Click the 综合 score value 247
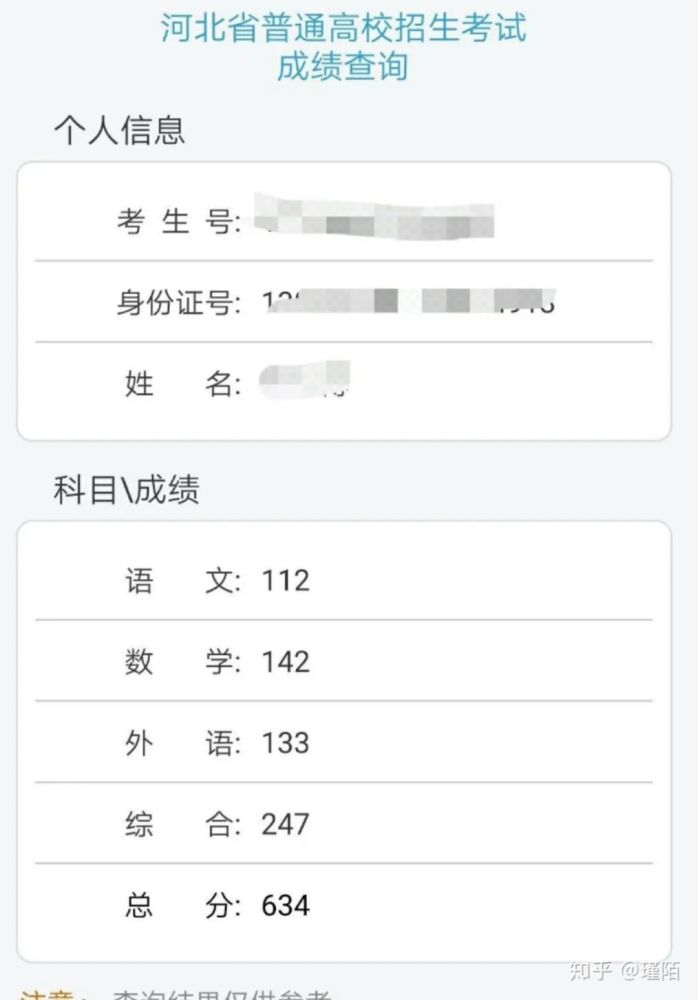Image resolution: width=698 pixels, height=1000 pixels. pyautogui.click(x=285, y=825)
